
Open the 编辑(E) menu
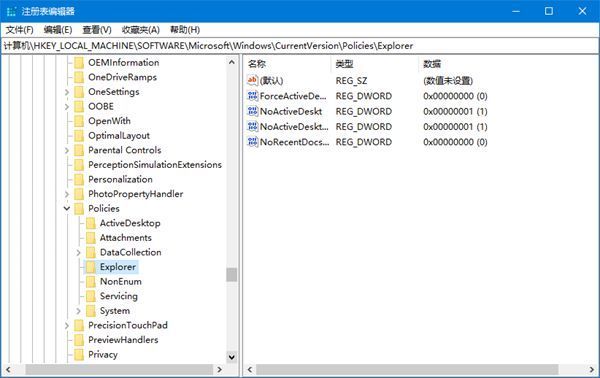coord(58,30)
